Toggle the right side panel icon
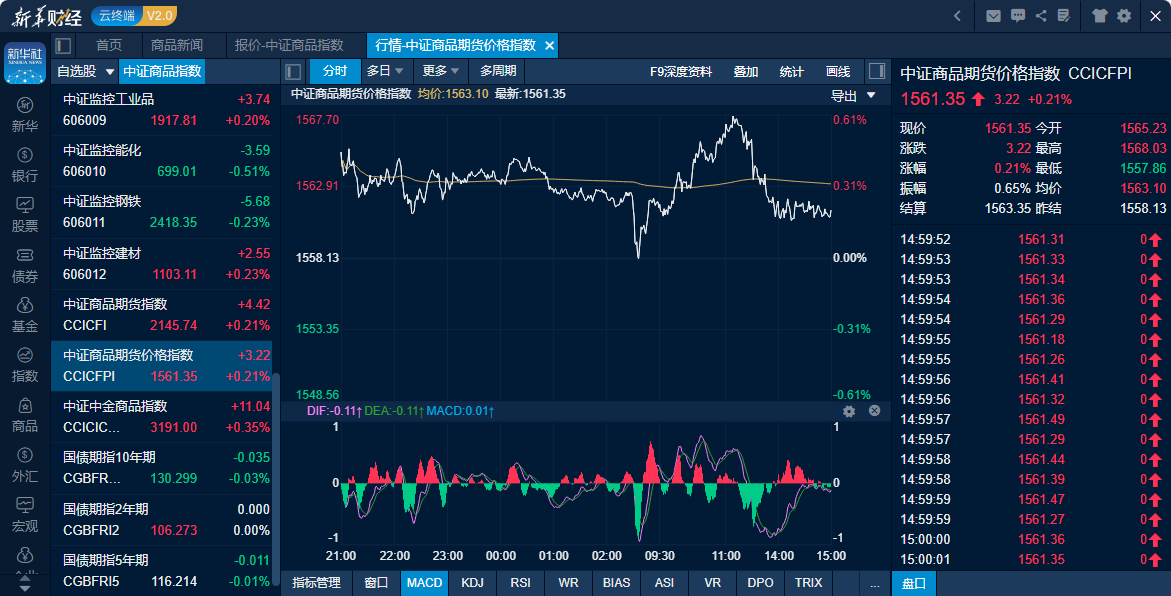Screen dimensions: 1171x596 (x=877, y=72)
